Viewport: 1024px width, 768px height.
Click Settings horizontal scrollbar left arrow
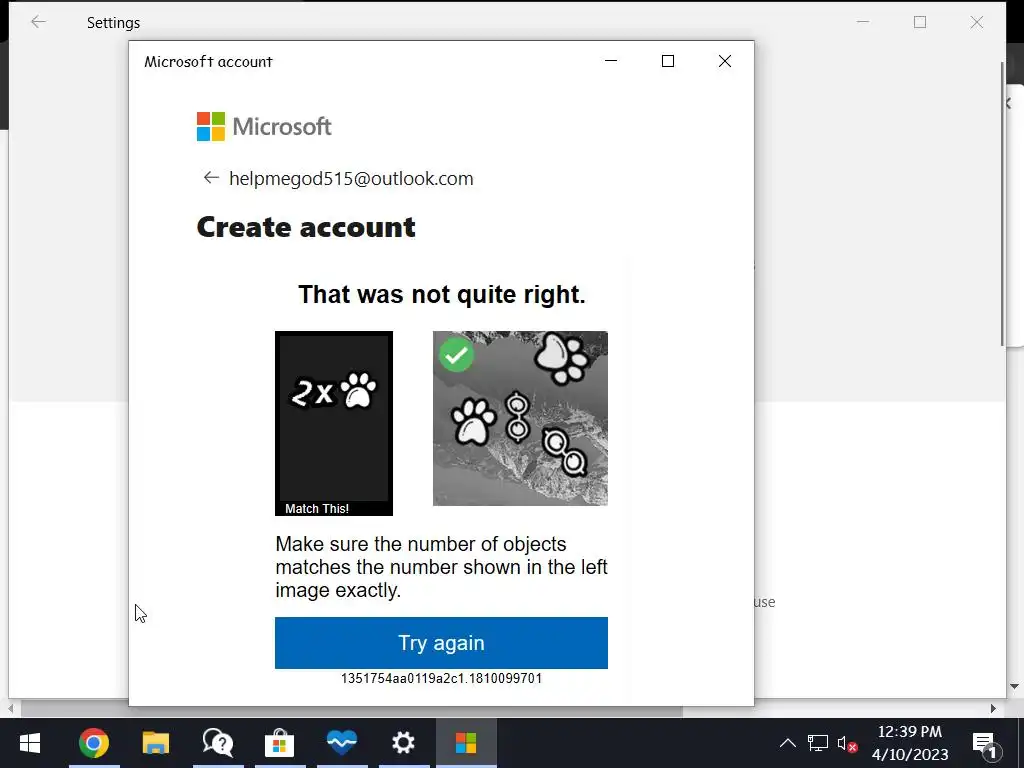[10, 709]
